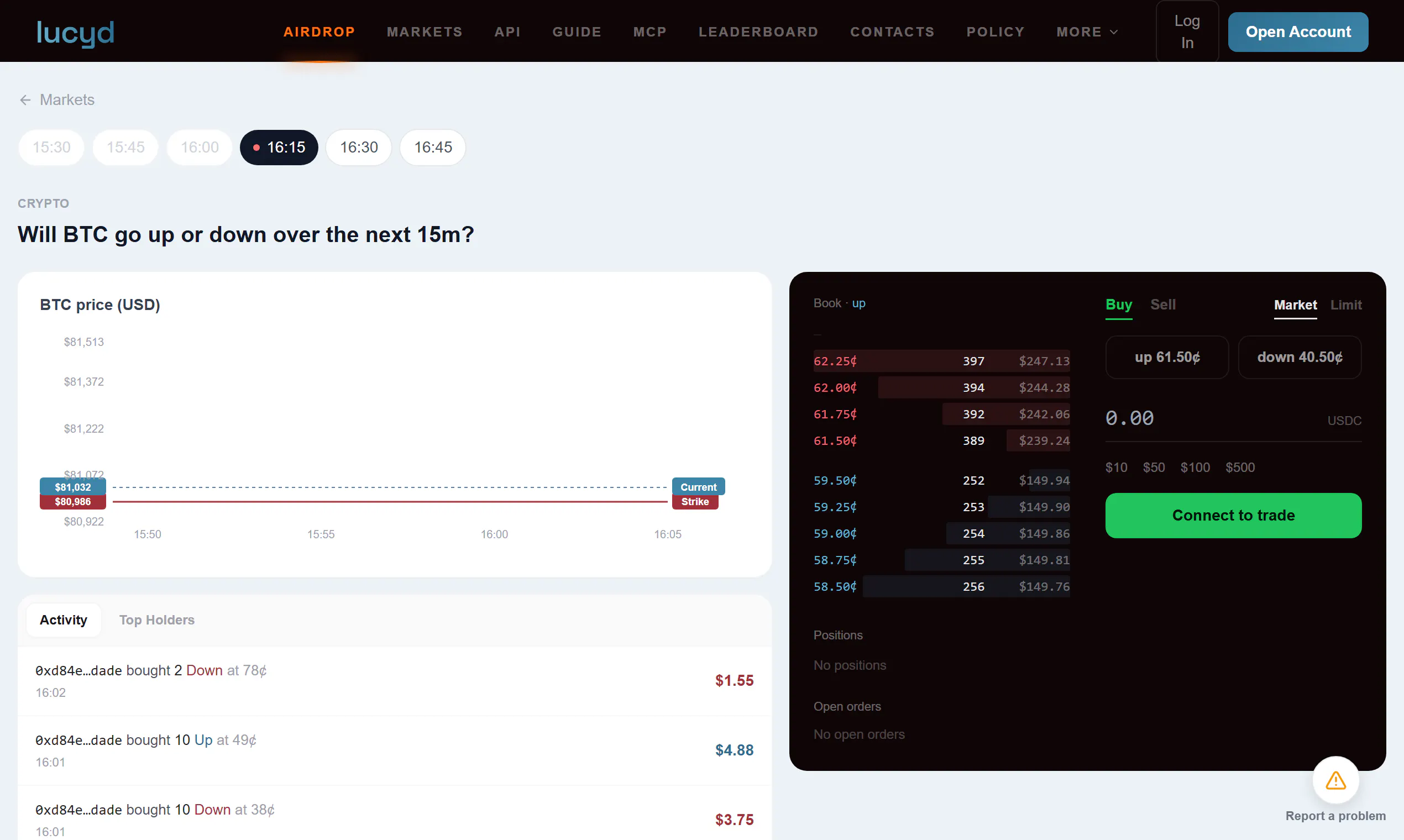Click the back arrow beside Markets

point(25,100)
